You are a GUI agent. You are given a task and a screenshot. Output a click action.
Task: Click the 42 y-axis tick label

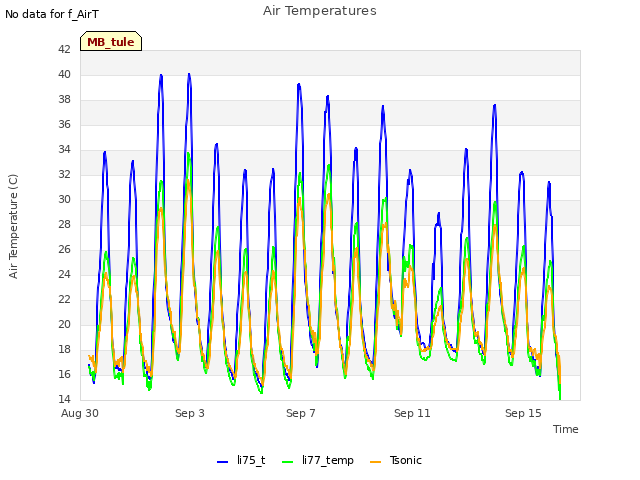pos(64,49)
